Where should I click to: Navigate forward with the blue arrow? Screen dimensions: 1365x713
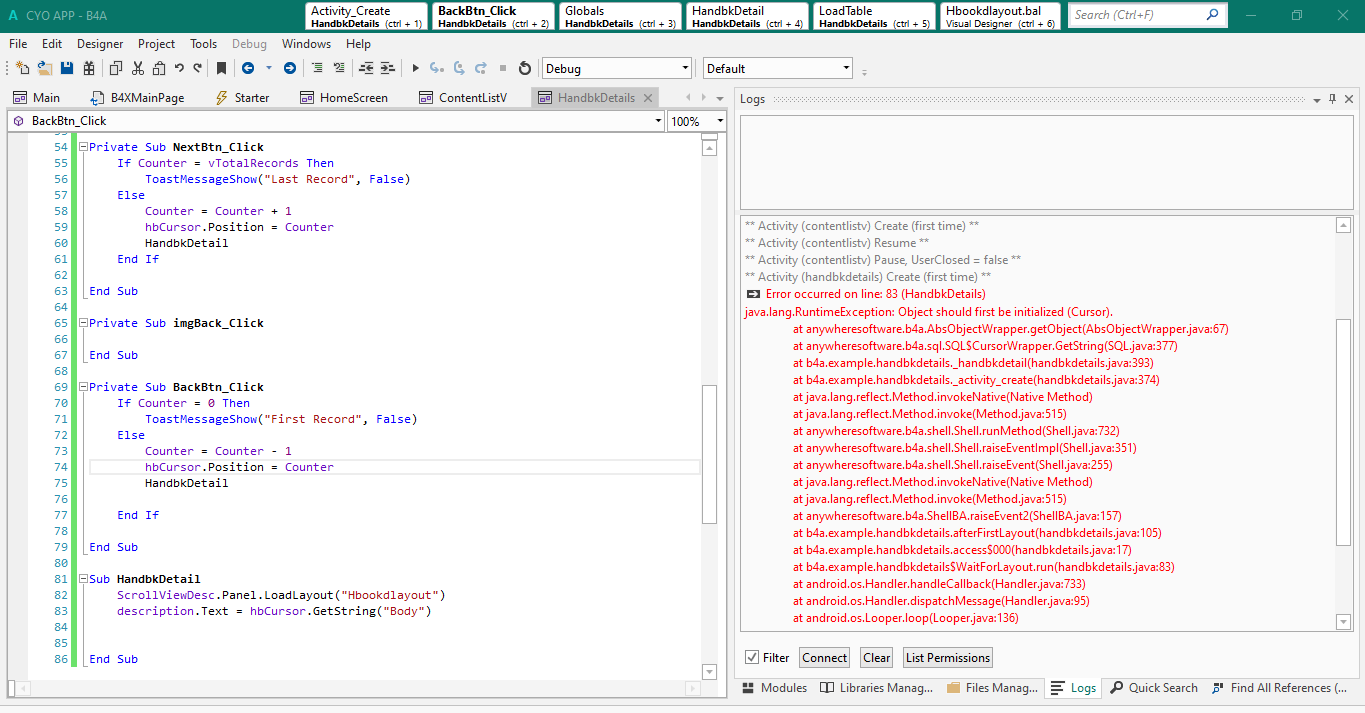click(x=290, y=68)
